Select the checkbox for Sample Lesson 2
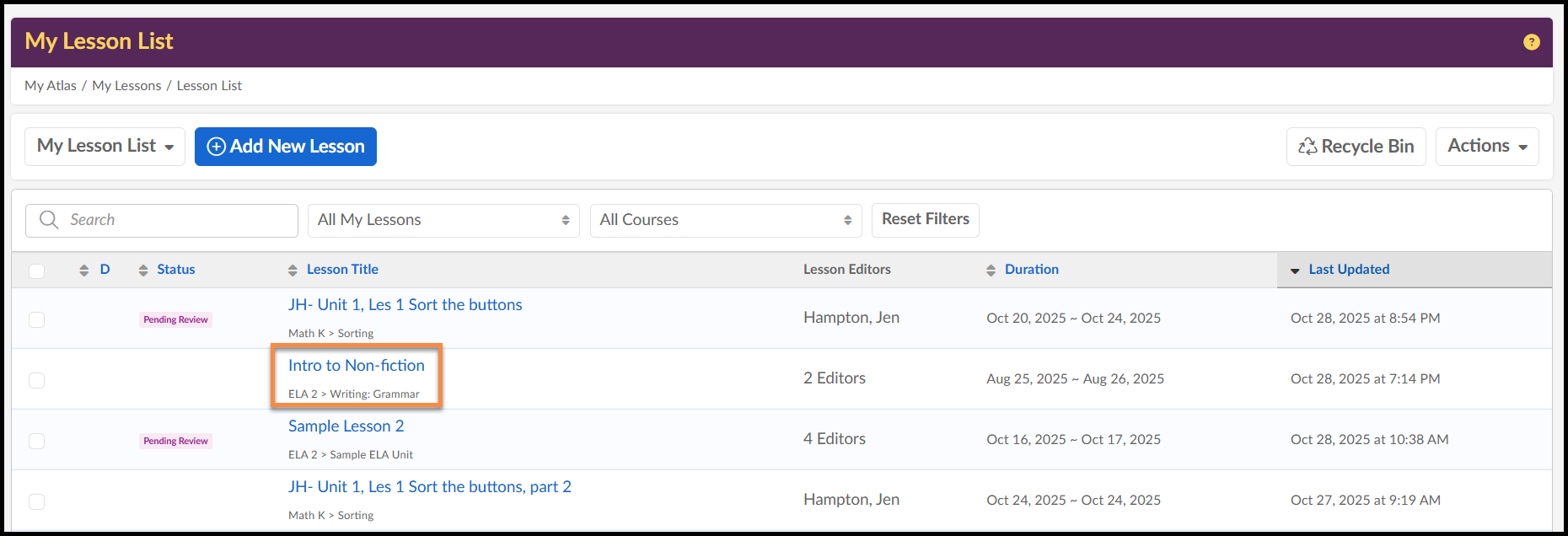Screen dimensions: 1568x536 (x=36, y=441)
